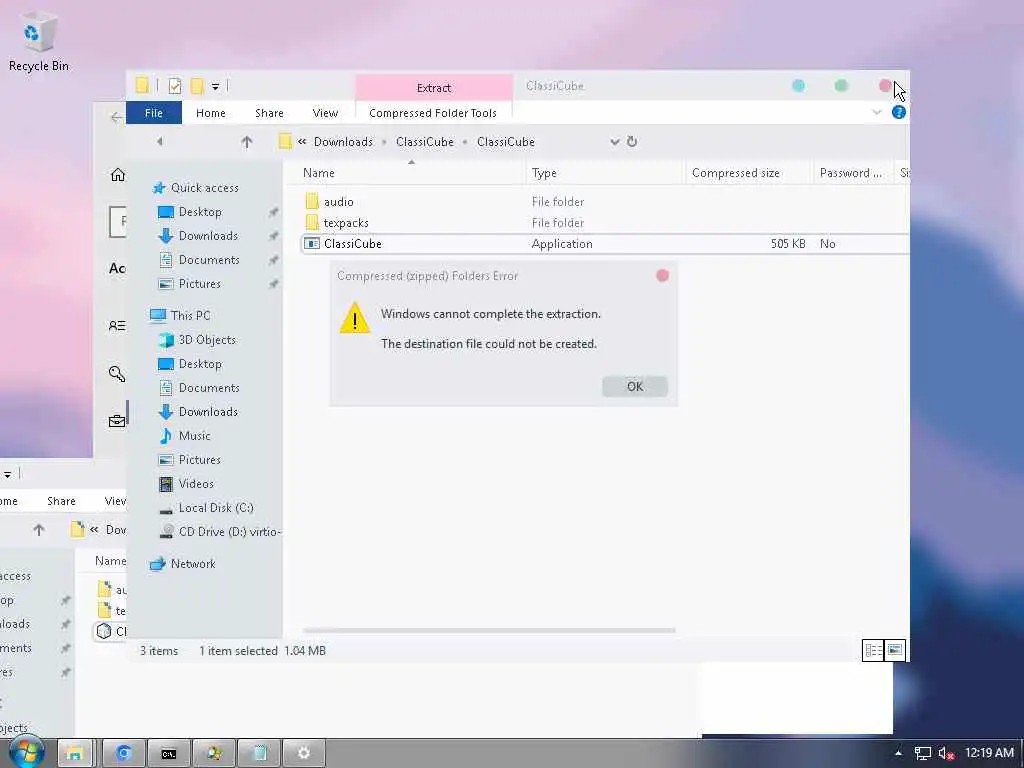Close the Compressed Folders Error dialog

pos(662,276)
